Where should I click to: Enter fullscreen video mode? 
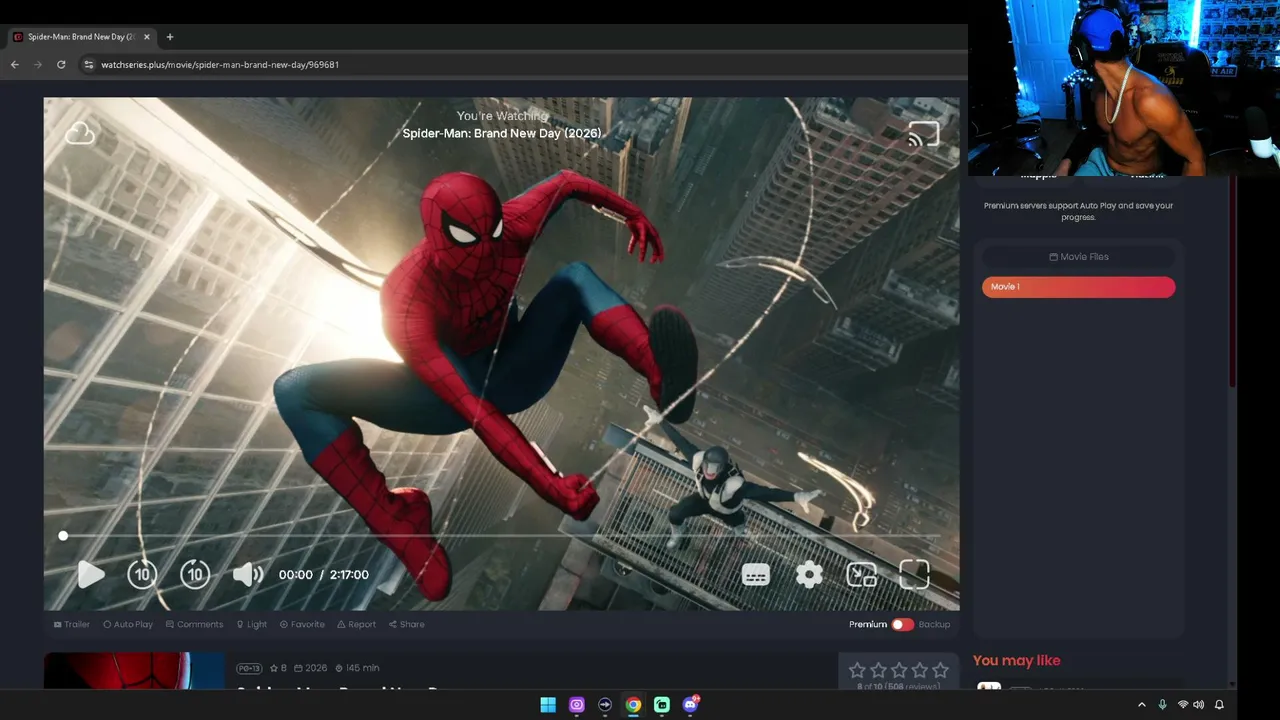[914, 574]
